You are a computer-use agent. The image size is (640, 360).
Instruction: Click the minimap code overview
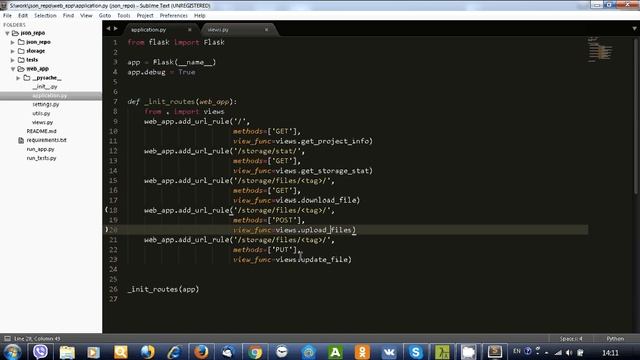pyautogui.click(x=600, y=50)
